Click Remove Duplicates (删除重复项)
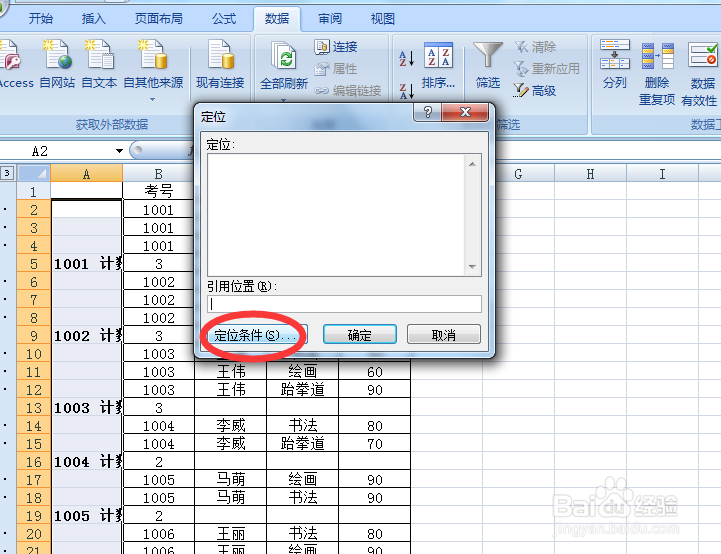 [657, 73]
